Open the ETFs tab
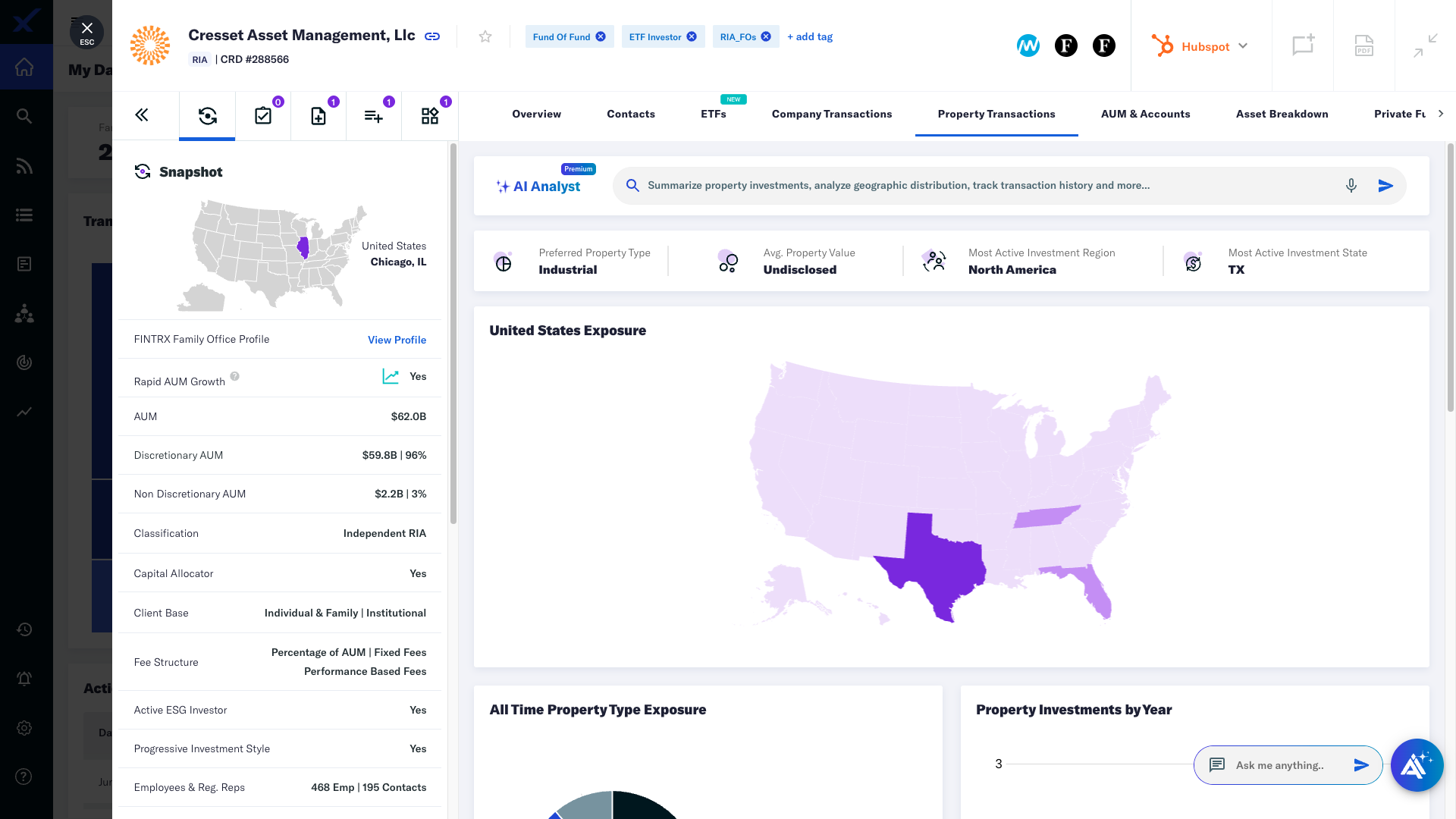The height and width of the screenshot is (819, 1456). 714,114
